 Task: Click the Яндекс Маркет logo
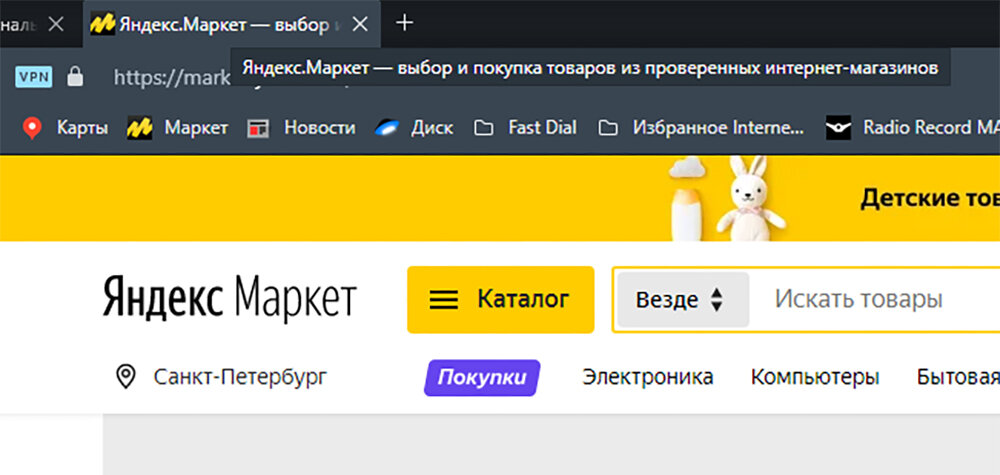(x=230, y=300)
